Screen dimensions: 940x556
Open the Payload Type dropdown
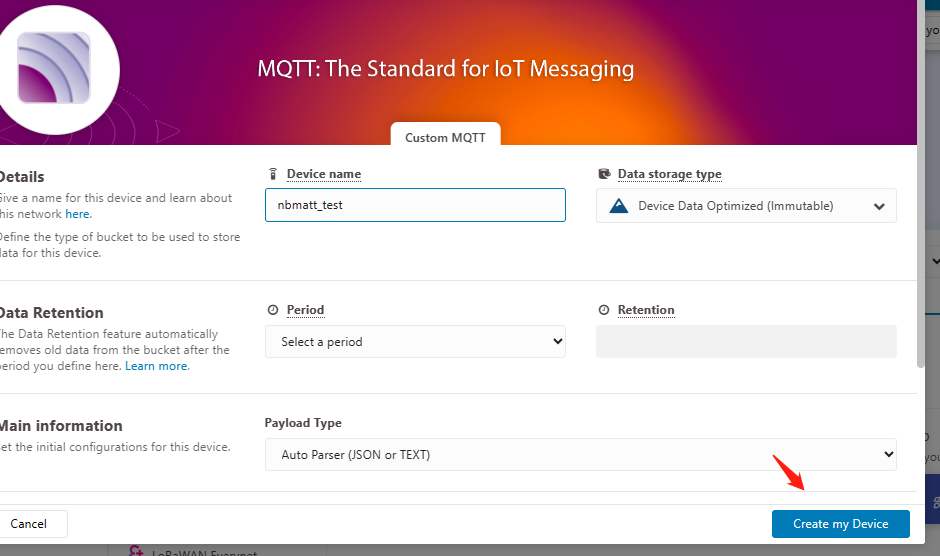580,455
